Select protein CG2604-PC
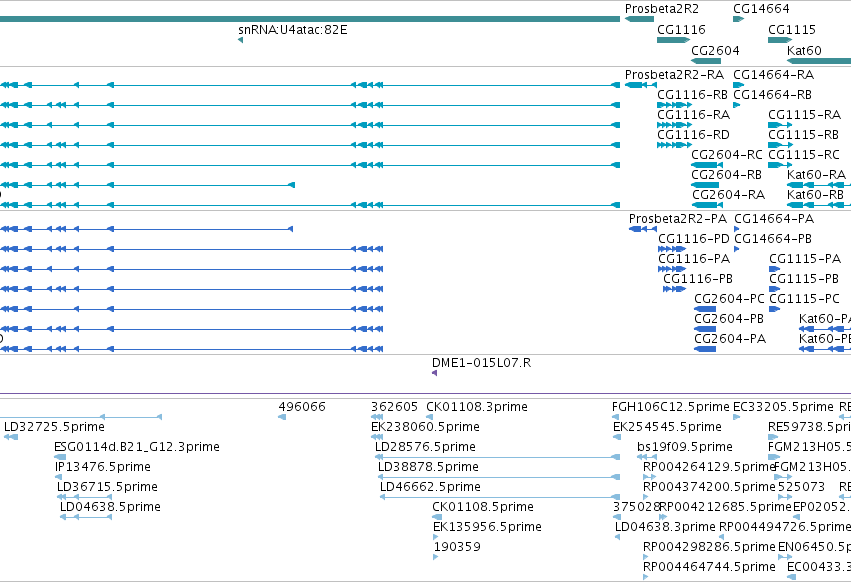 click(x=705, y=309)
